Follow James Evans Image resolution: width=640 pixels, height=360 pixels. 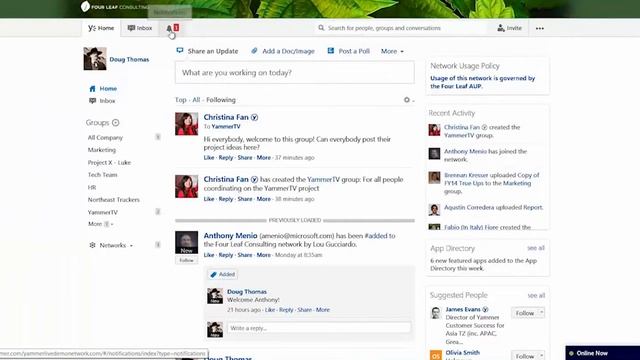(x=524, y=313)
